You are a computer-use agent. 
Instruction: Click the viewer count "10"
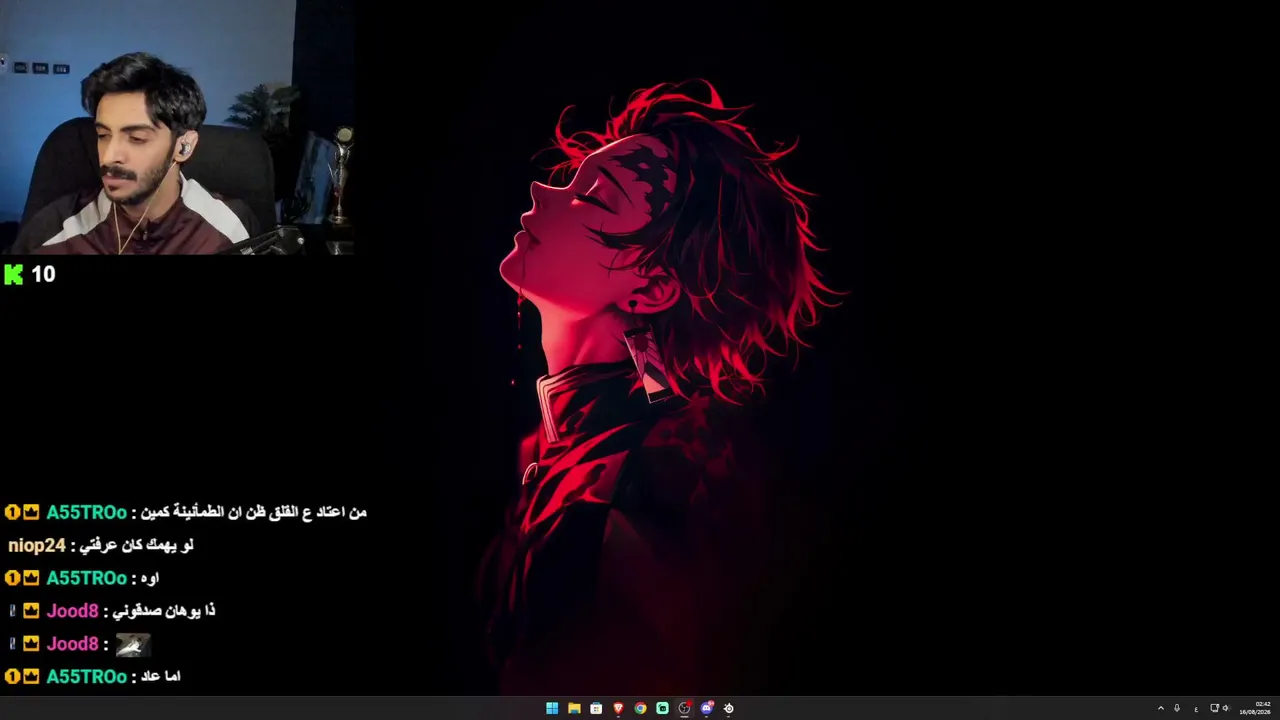[43, 274]
